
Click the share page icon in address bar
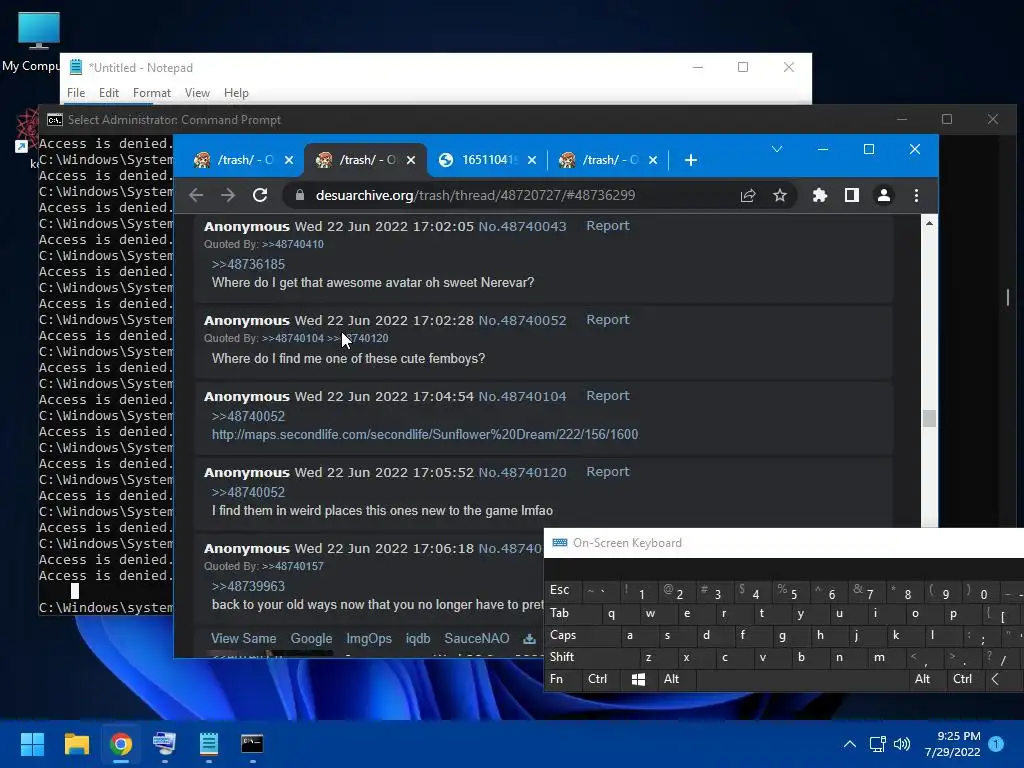coord(748,195)
